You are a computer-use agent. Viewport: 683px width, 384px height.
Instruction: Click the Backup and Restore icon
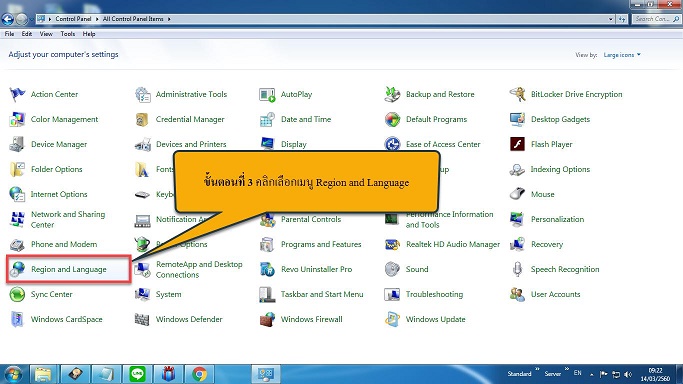(392, 94)
